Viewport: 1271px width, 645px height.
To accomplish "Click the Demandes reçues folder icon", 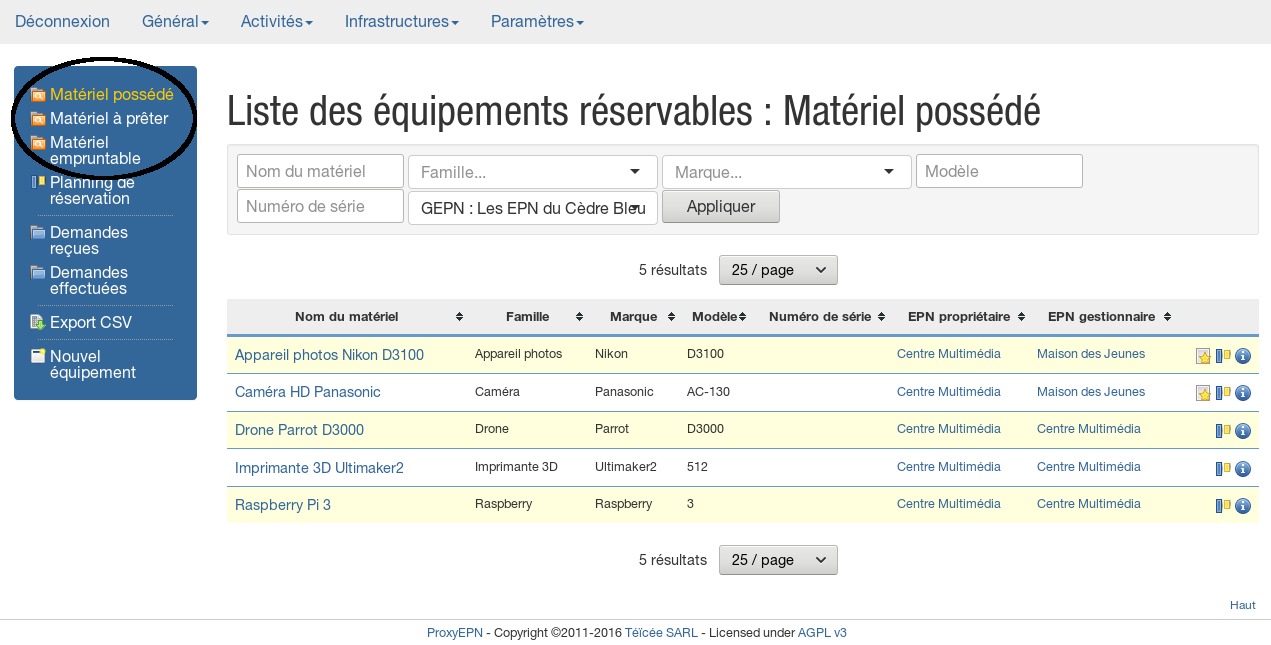I will point(38,233).
